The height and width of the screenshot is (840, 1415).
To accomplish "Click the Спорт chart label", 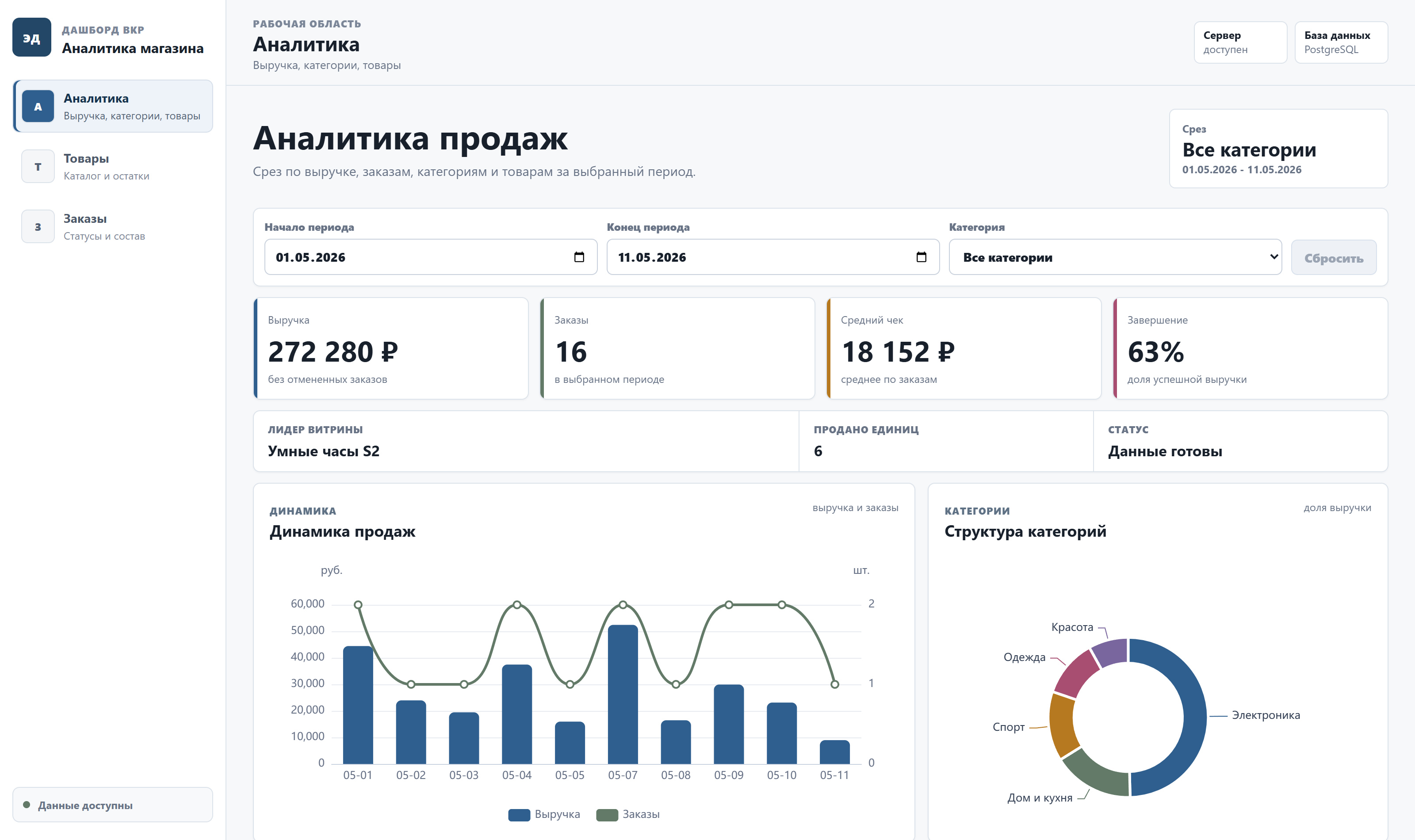I will pyautogui.click(x=1009, y=727).
